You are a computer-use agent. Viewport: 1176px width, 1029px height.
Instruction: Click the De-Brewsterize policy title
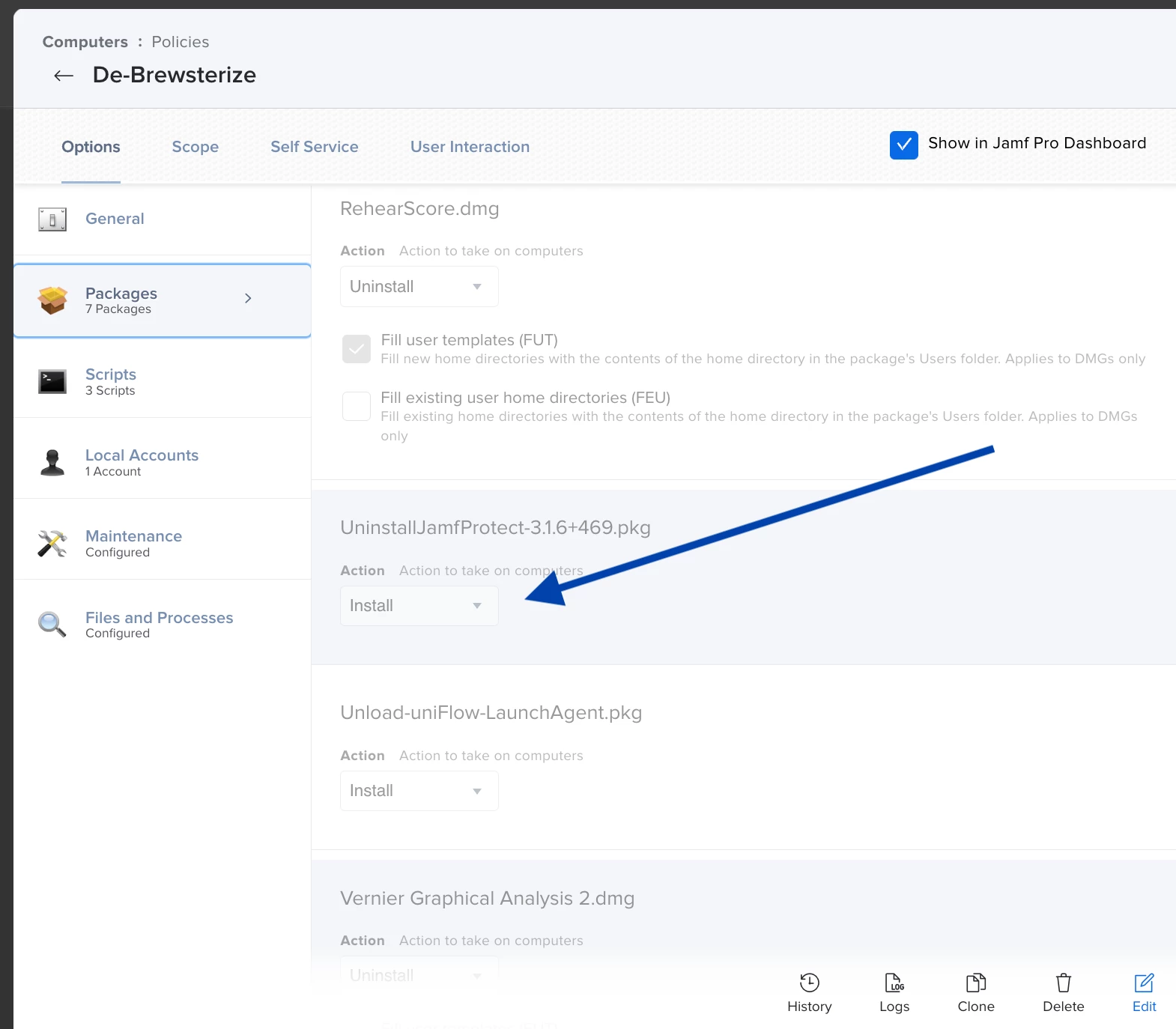[x=175, y=75]
